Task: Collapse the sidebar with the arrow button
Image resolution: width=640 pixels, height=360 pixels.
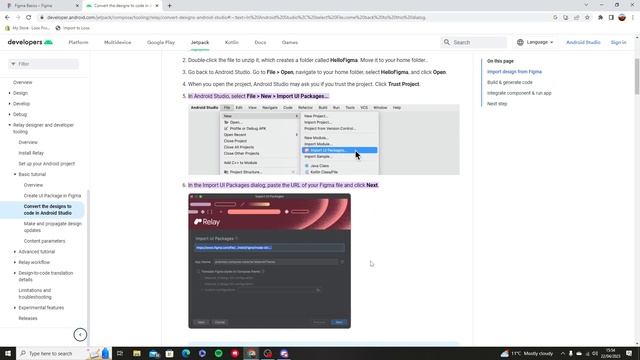Action: point(80,335)
